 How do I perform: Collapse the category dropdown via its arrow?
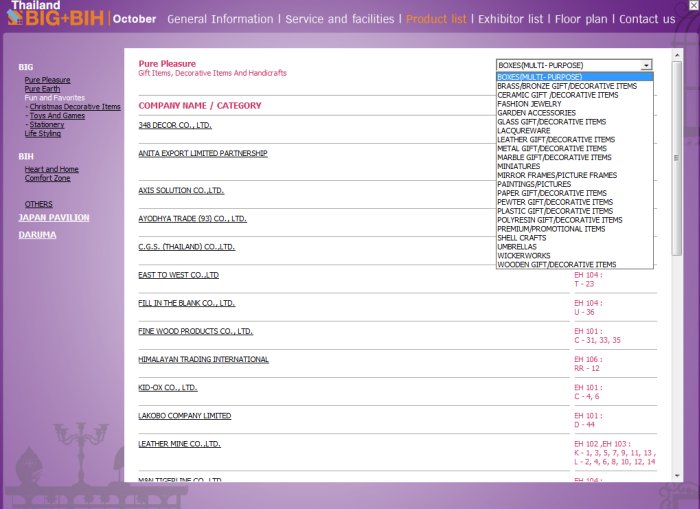[646, 65]
